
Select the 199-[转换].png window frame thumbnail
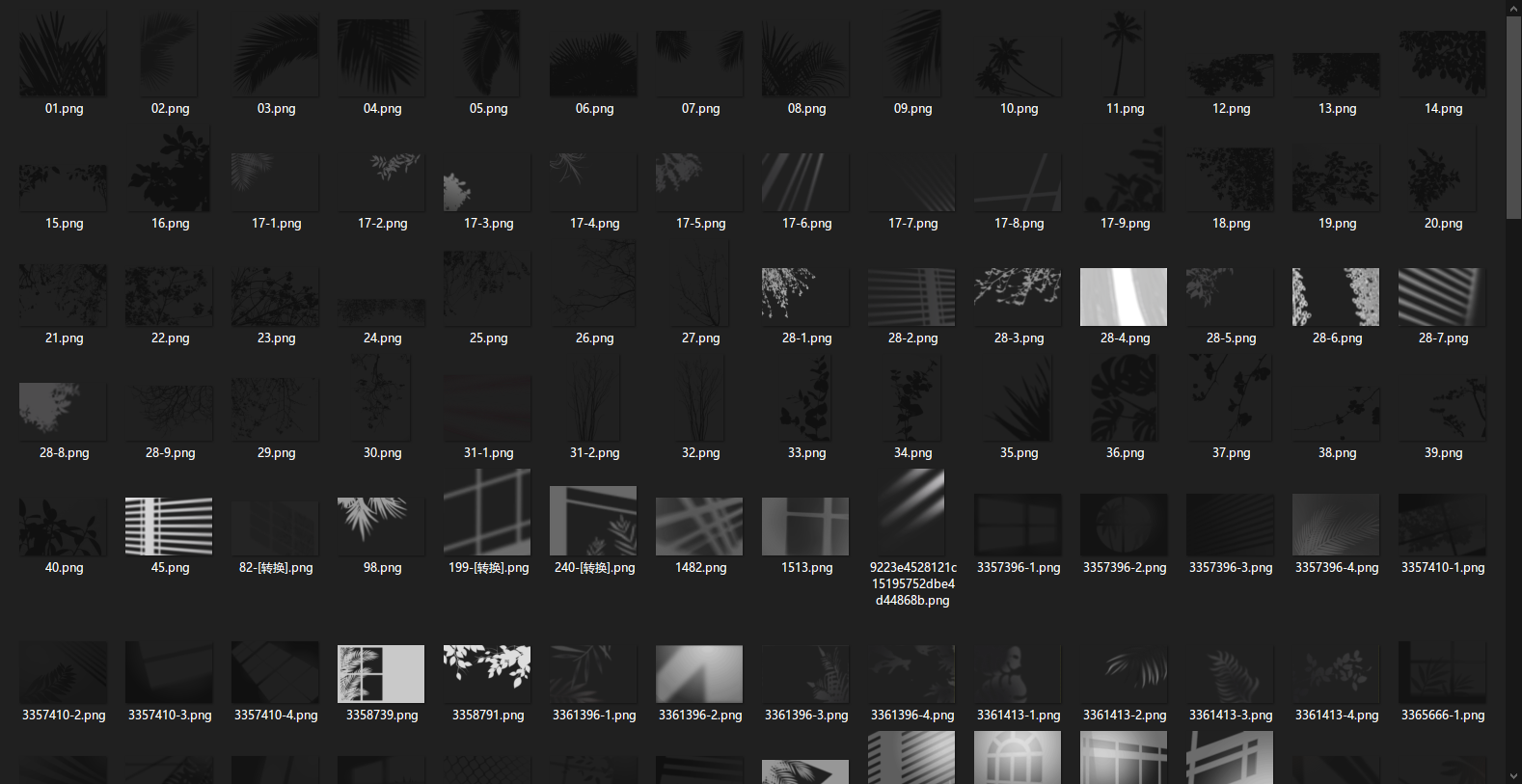488,512
